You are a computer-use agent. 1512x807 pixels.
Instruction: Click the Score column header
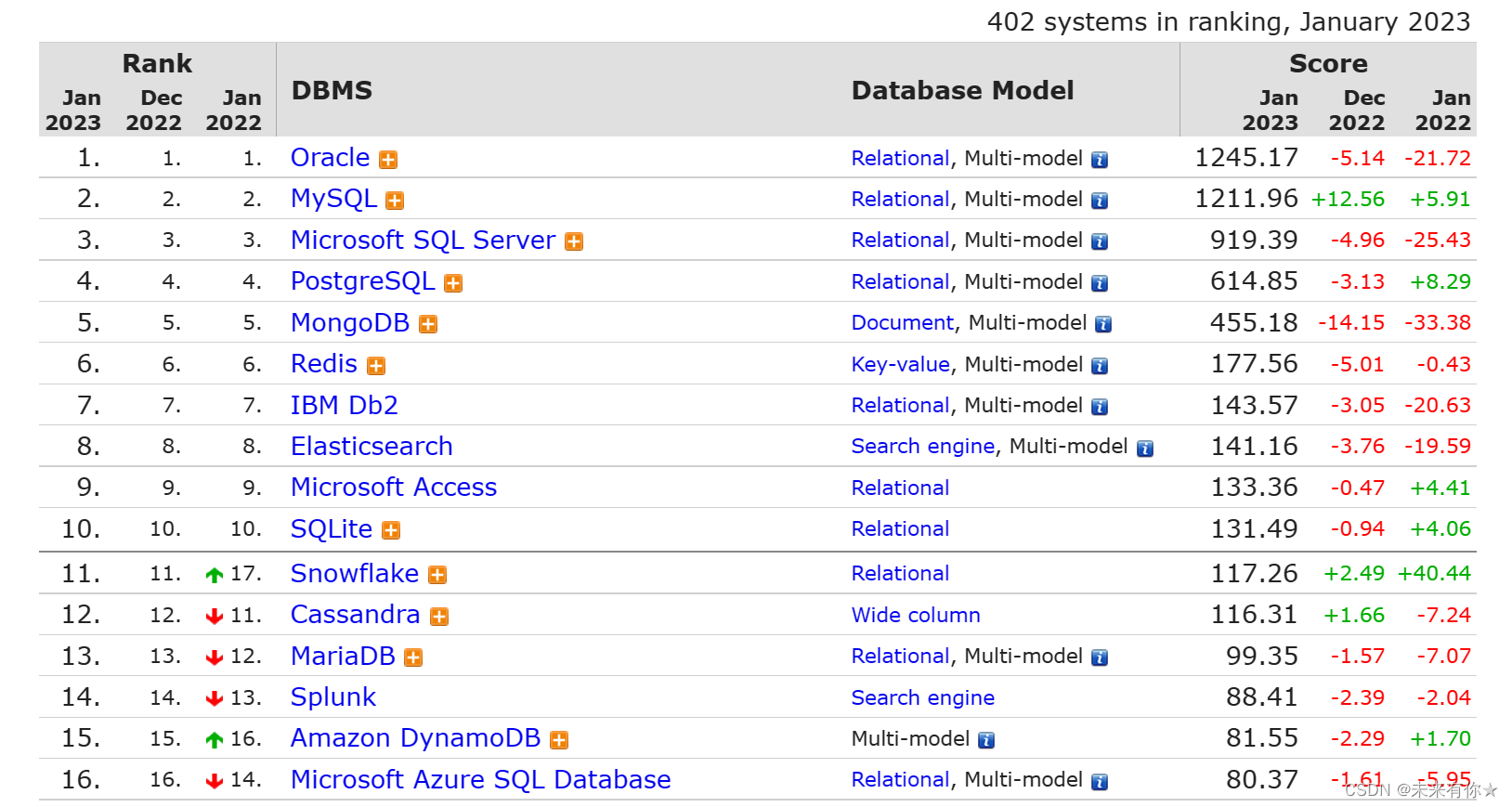point(1328,63)
